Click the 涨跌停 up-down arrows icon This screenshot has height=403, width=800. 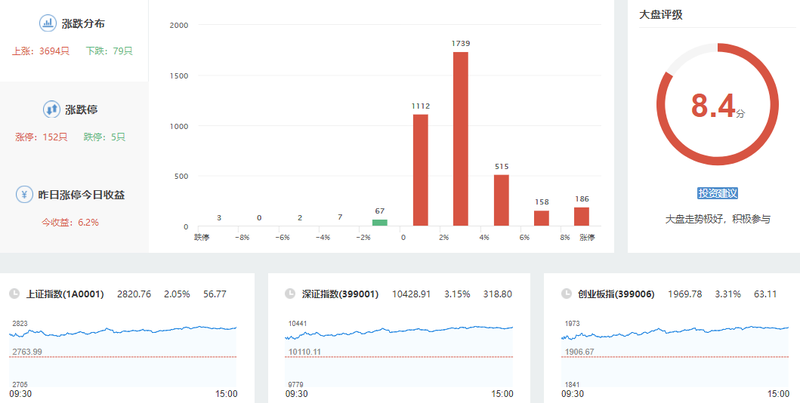52,109
